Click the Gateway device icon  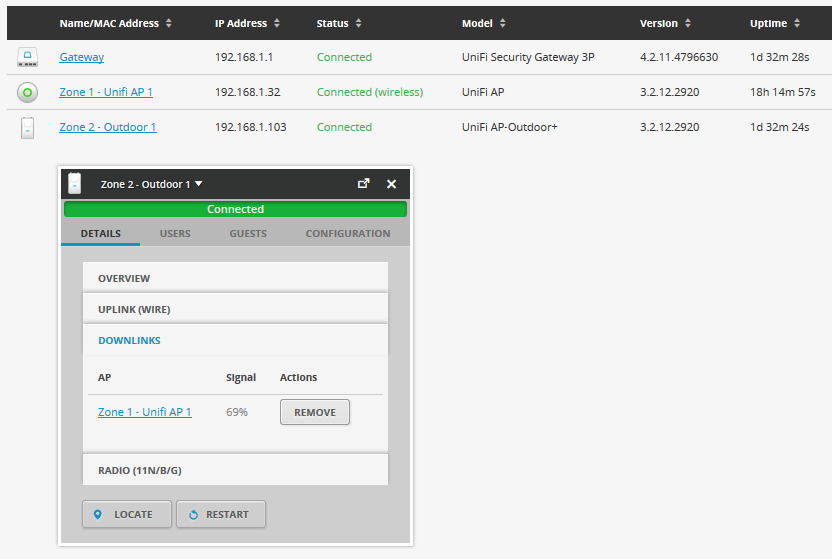(27, 58)
